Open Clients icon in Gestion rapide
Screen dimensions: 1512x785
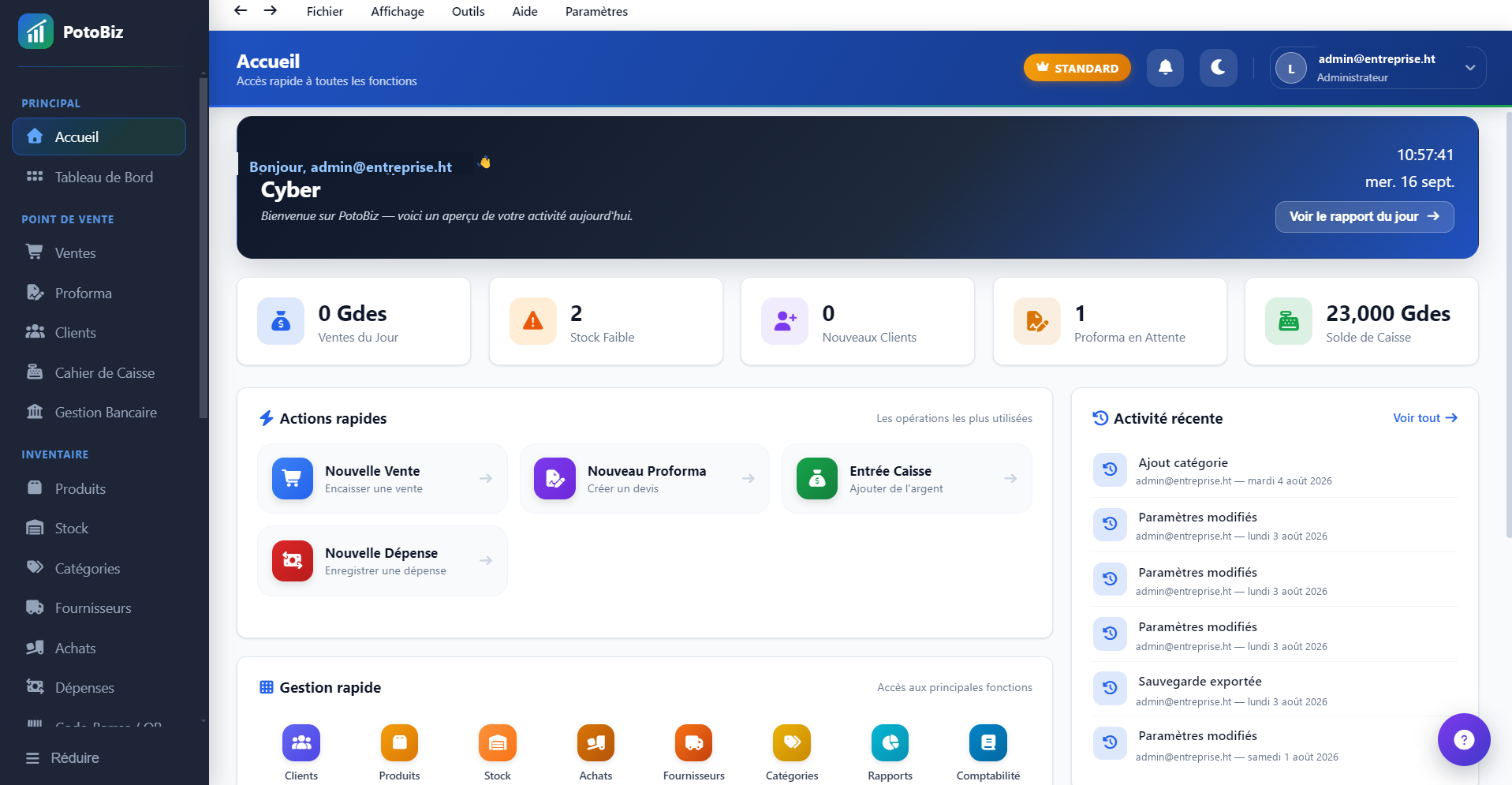pyautogui.click(x=301, y=743)
